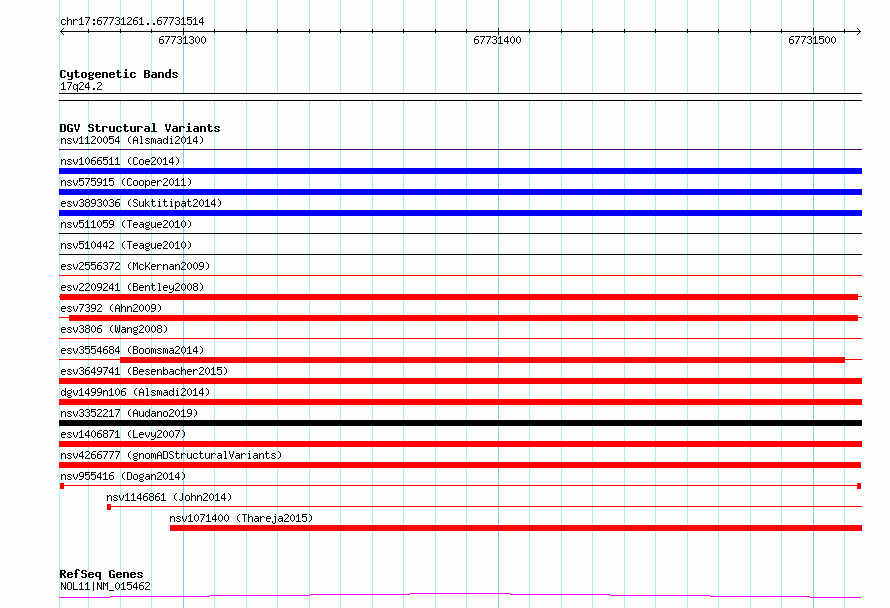Open gene NOL11|NM_015462
The image size is (890, 608).
[105, 586]
